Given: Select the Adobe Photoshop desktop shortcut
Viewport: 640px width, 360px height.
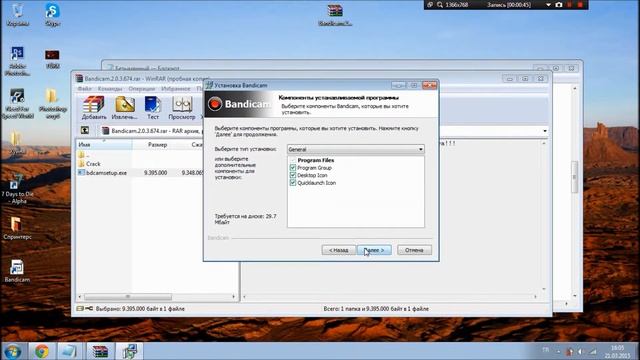Looking at the screenshot, I should coord(17,61).
